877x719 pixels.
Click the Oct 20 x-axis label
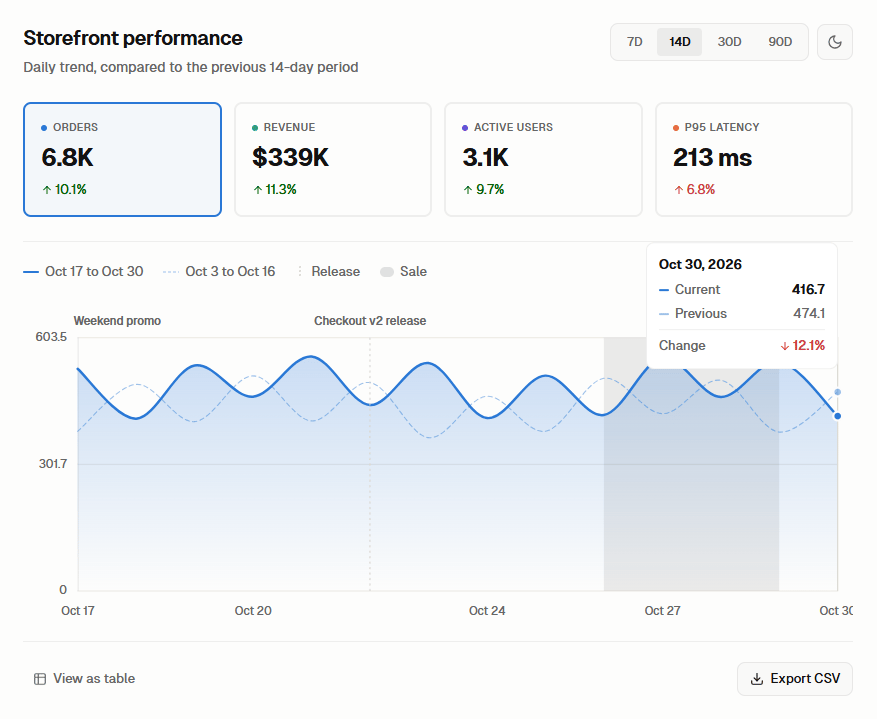tap(253, 611)
